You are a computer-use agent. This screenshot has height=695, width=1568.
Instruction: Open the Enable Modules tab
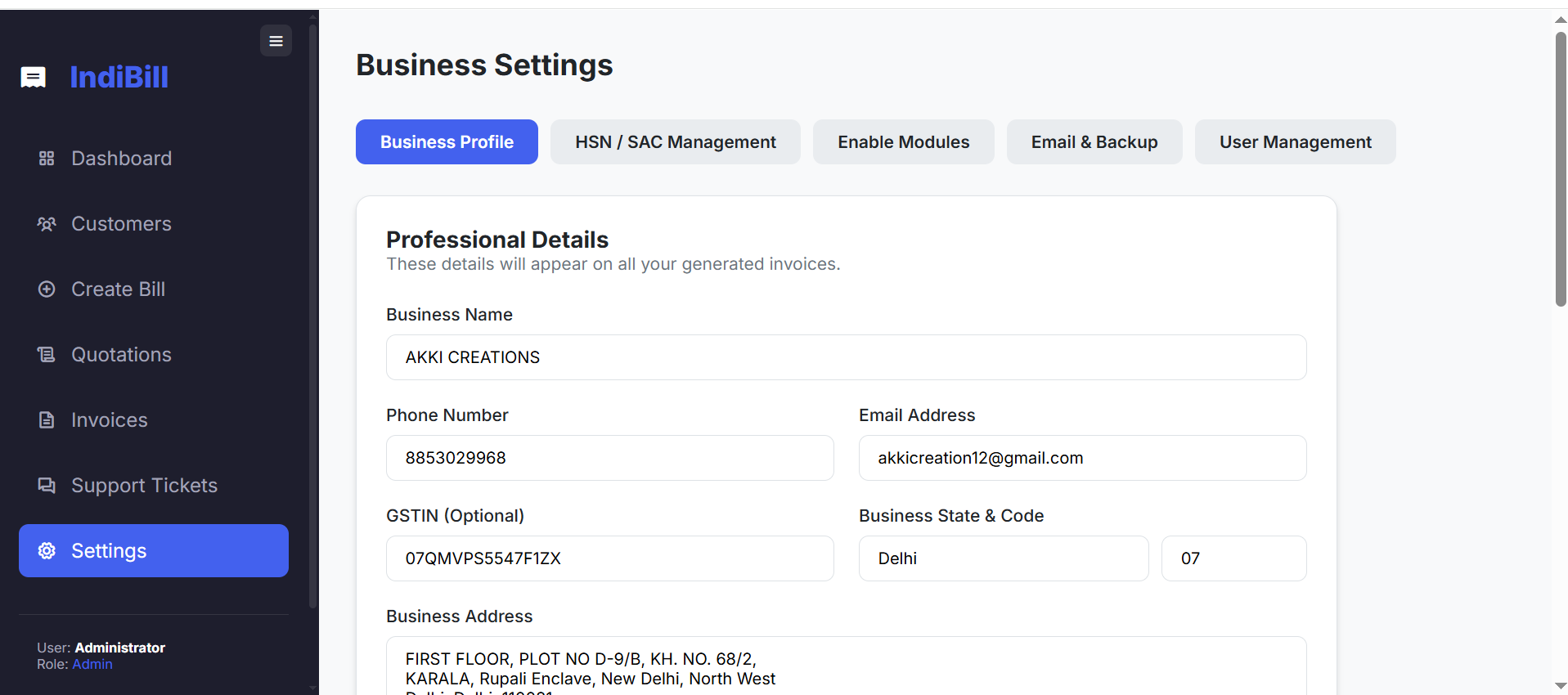tap(903, 141)
